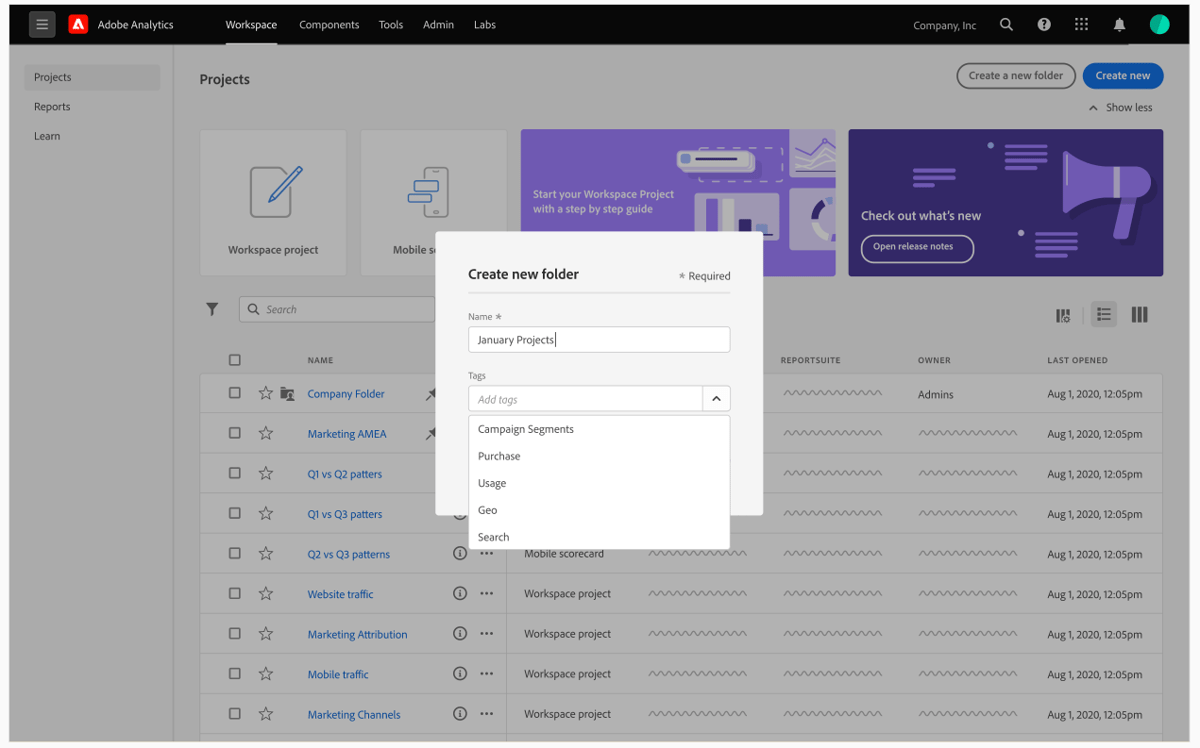Open the hamburger menu next to Adobe logo

coord(41,24)
